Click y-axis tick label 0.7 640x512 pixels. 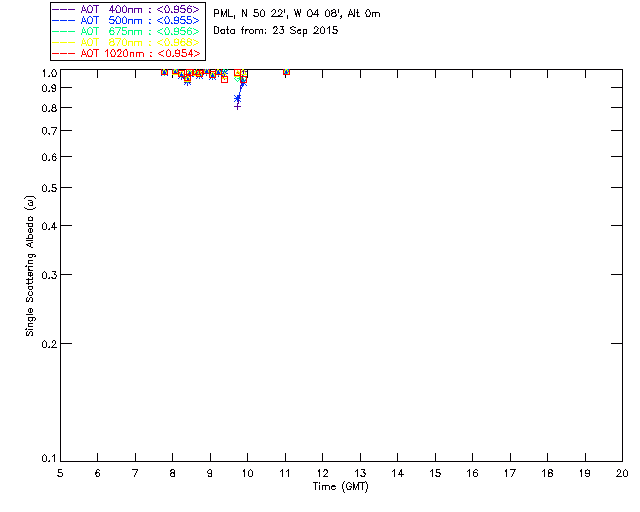[49, 131]
